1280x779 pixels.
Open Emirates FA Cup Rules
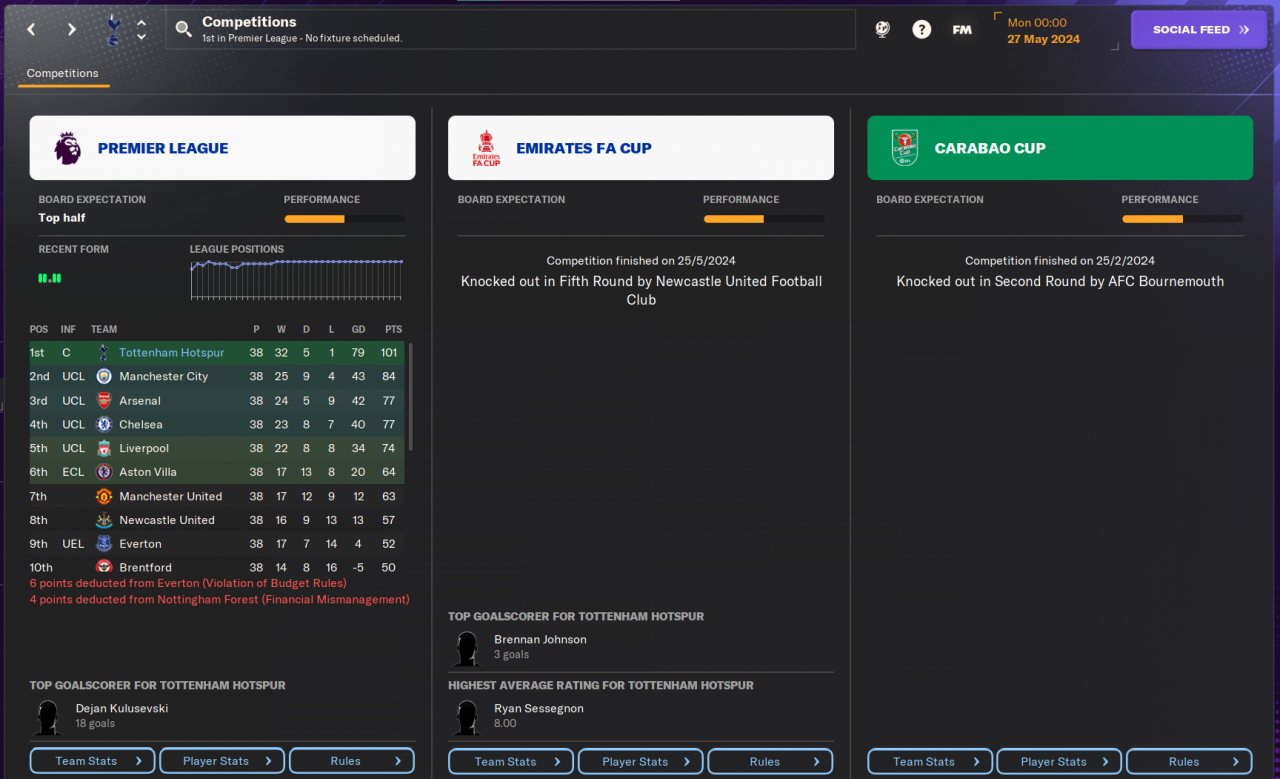tap(770, 761)
